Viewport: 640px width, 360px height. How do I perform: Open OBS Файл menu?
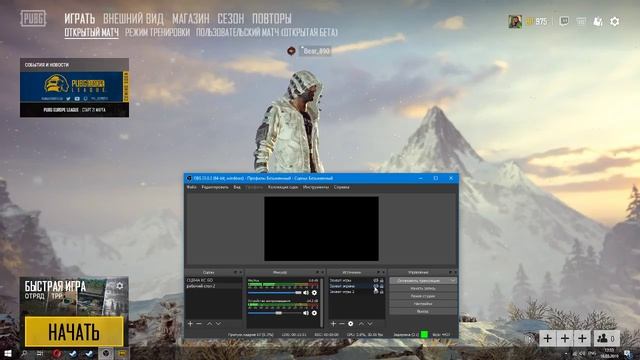[191, 187]
